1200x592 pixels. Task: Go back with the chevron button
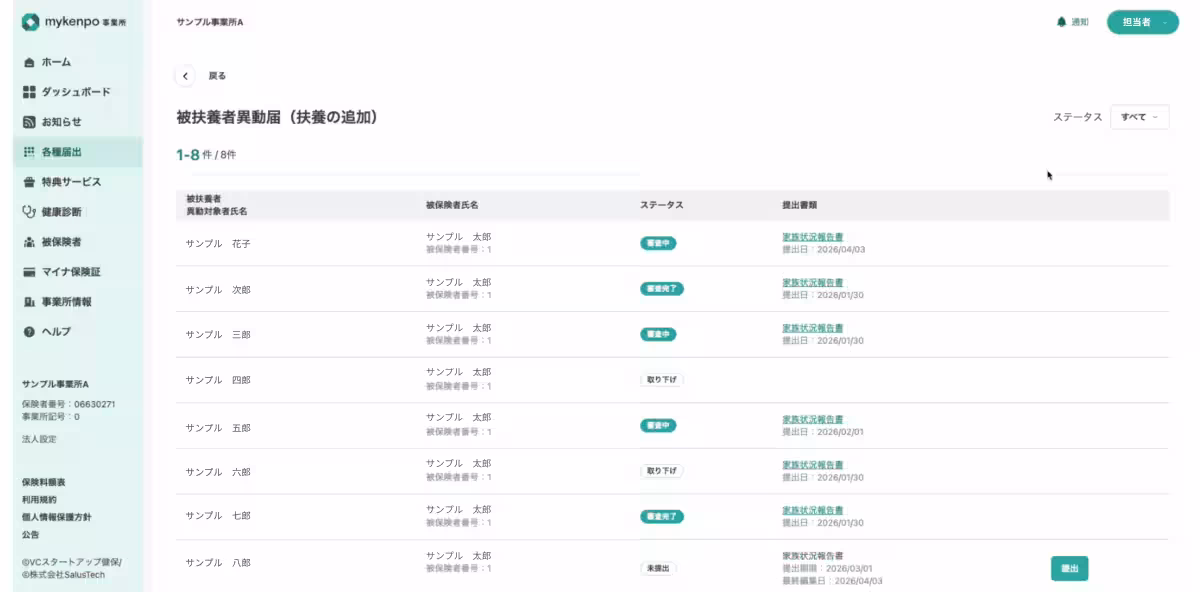[x=185, y=76]
